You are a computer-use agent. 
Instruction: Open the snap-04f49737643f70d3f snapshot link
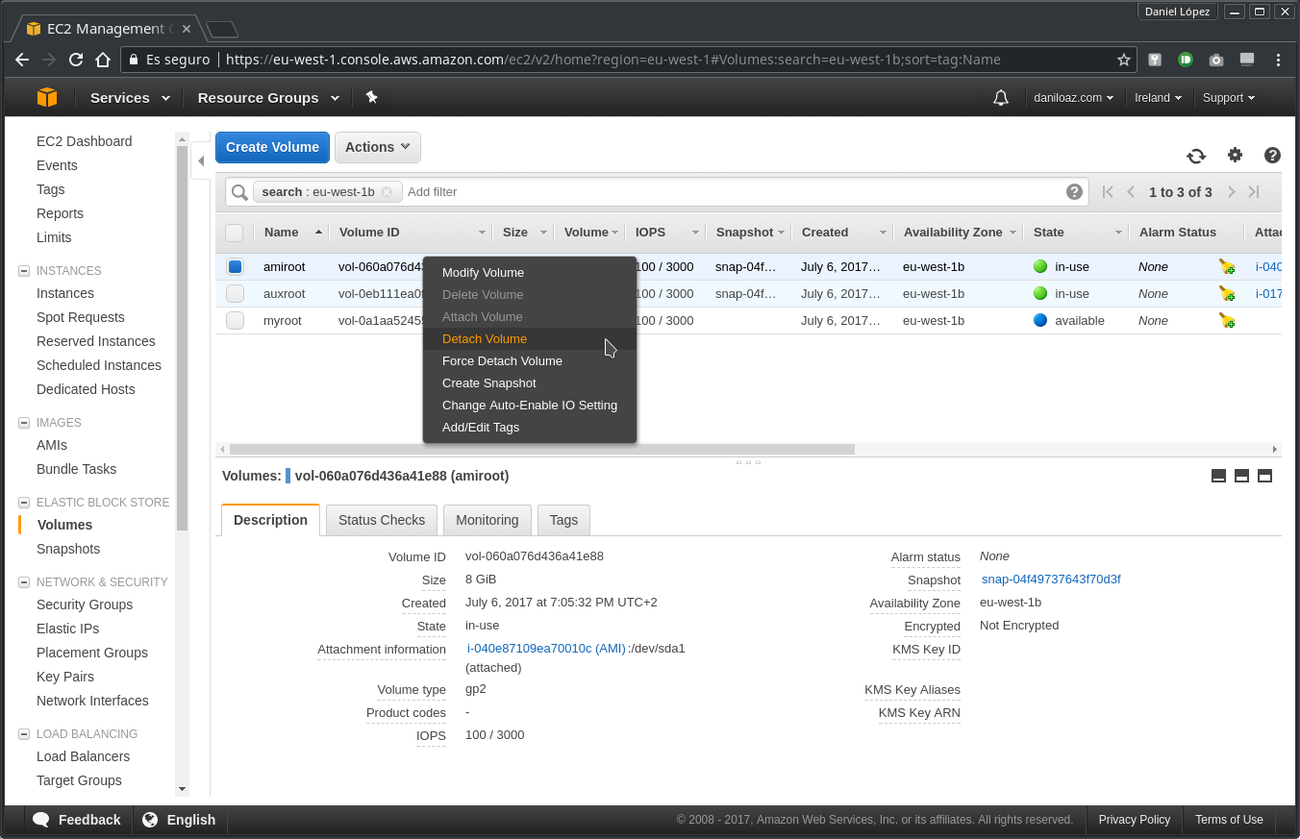coord(1050,579)
